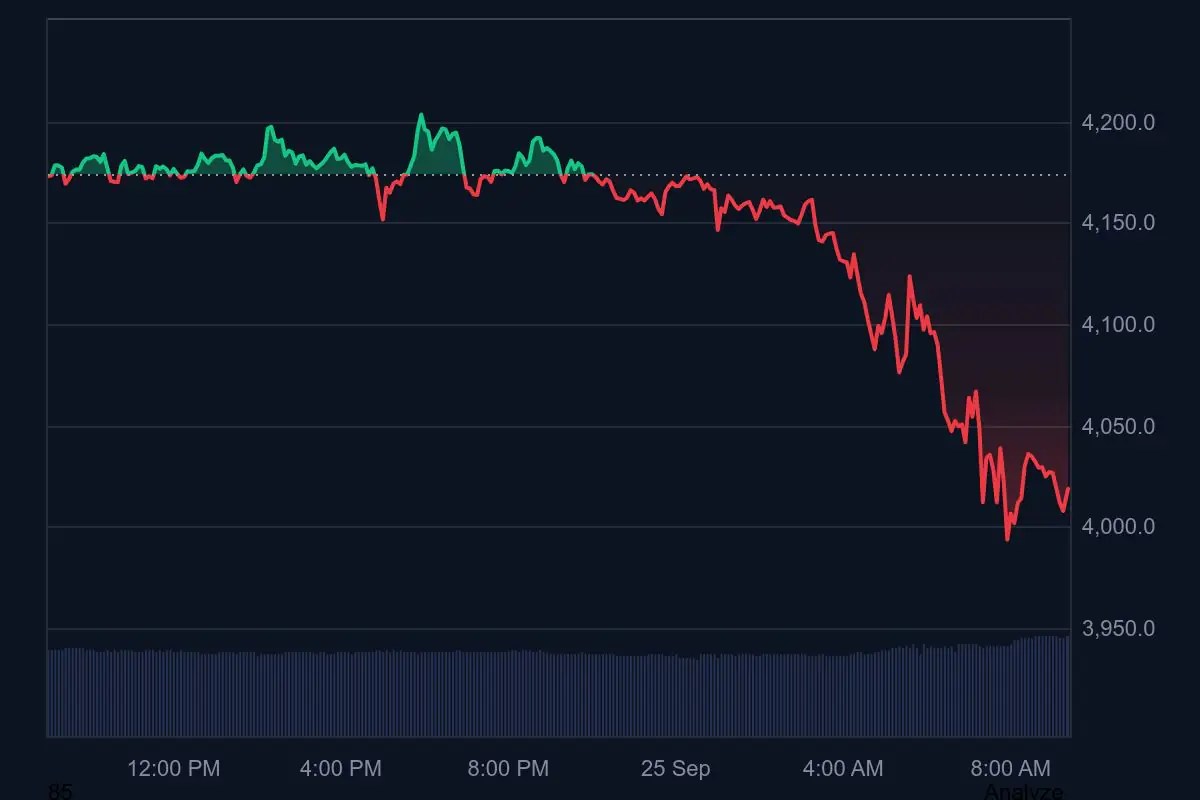Click the final endpoint of the red line
This screenshot has height=800, width=1200.
pyautogui.click(x=1069, y=488)
